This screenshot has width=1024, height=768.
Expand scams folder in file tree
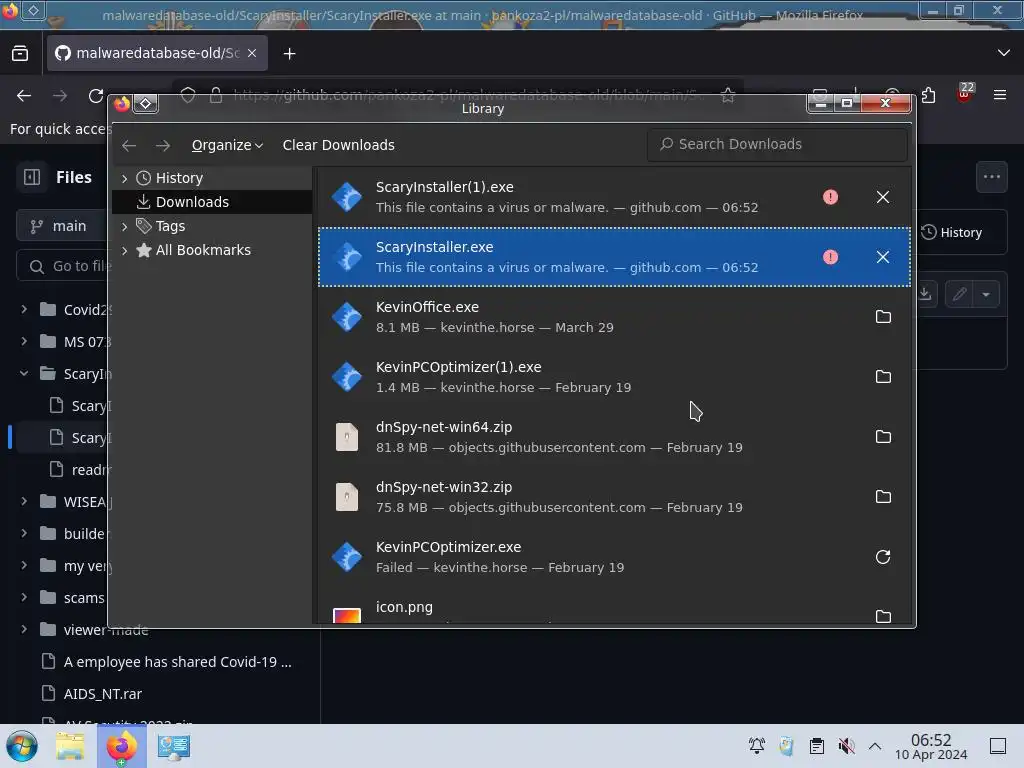(x=24, y=598)
